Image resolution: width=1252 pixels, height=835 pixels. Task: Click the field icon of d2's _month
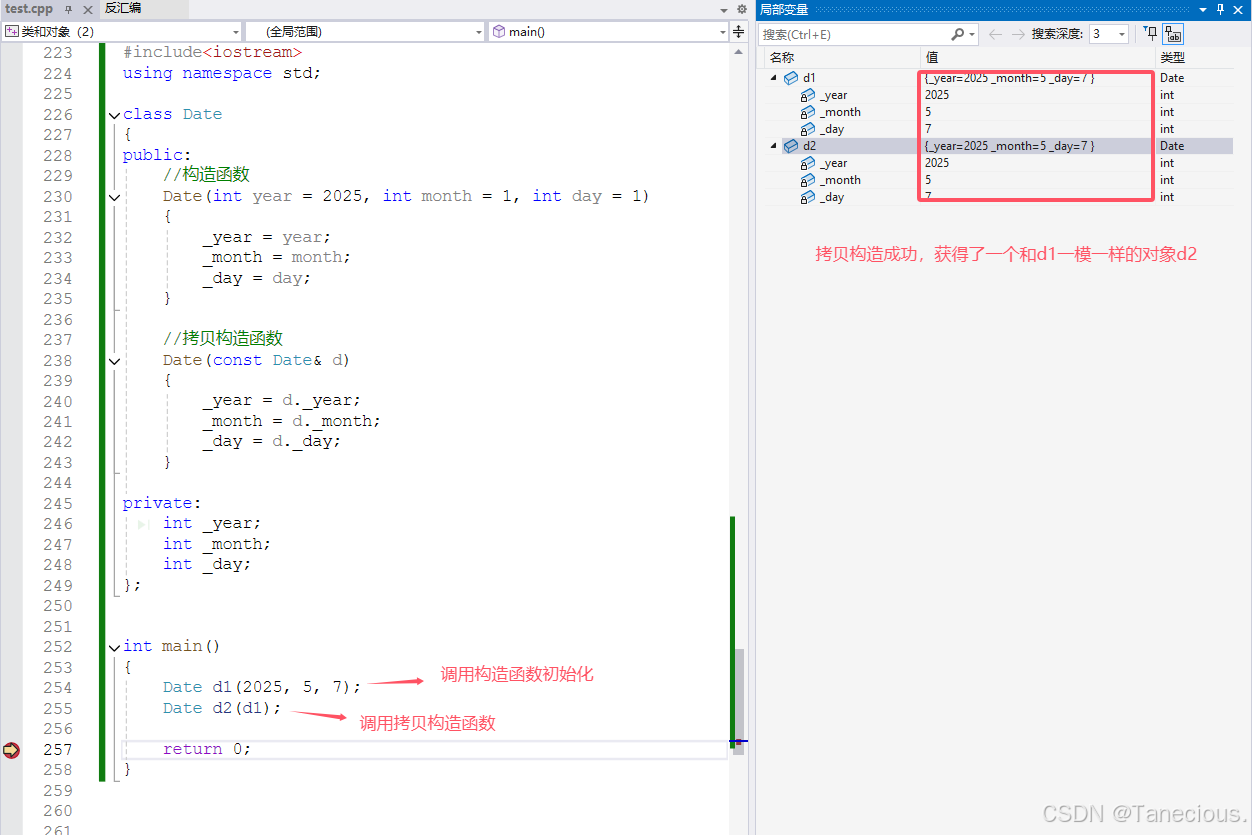(x=808, y=180)
